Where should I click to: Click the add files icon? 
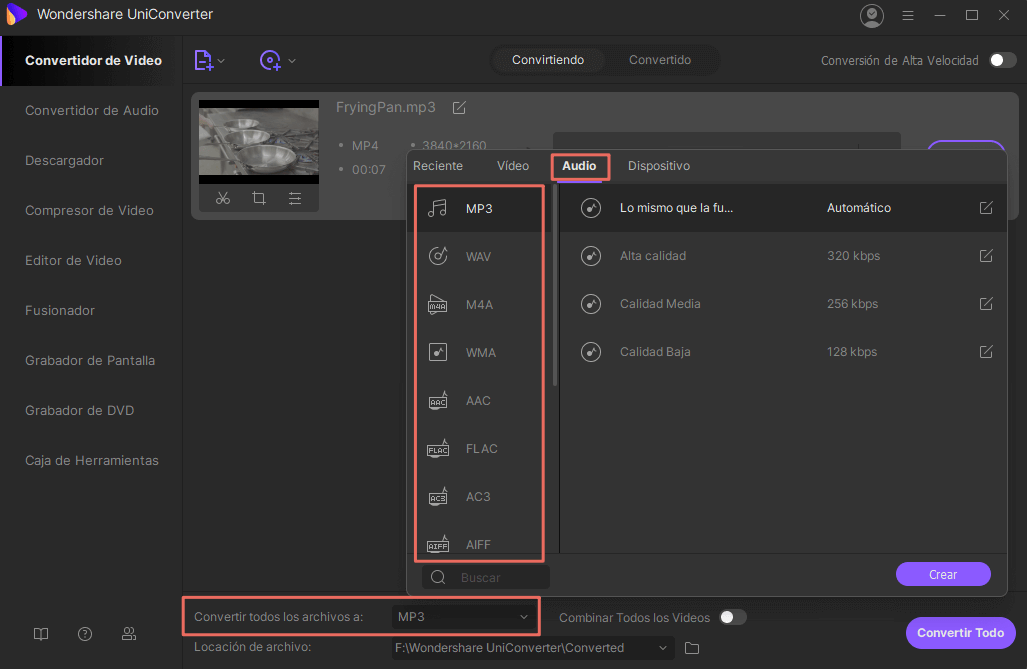(204, 60)
